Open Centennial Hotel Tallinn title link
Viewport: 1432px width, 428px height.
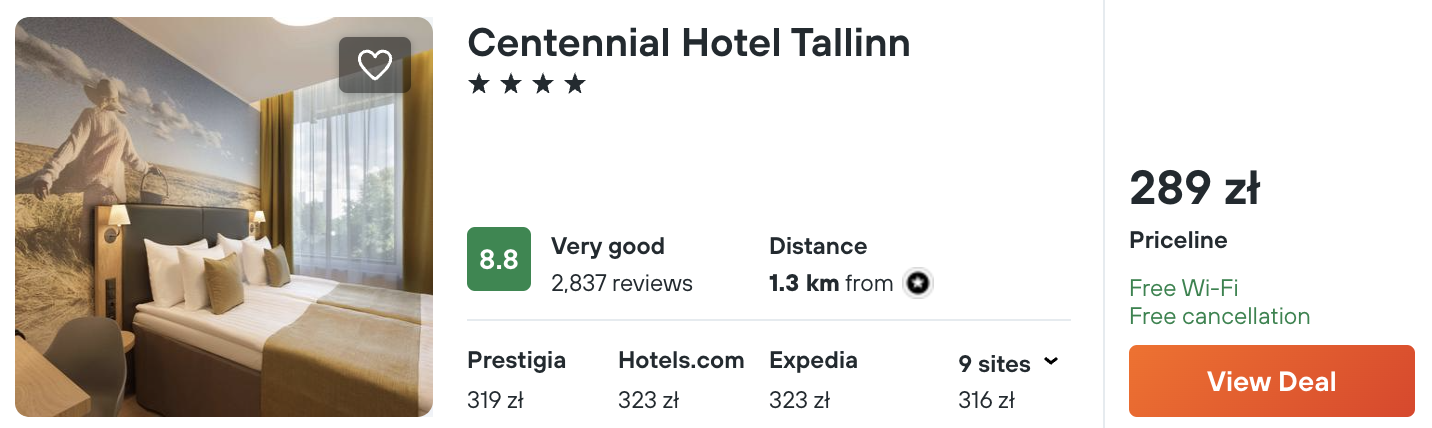point(689,42)
